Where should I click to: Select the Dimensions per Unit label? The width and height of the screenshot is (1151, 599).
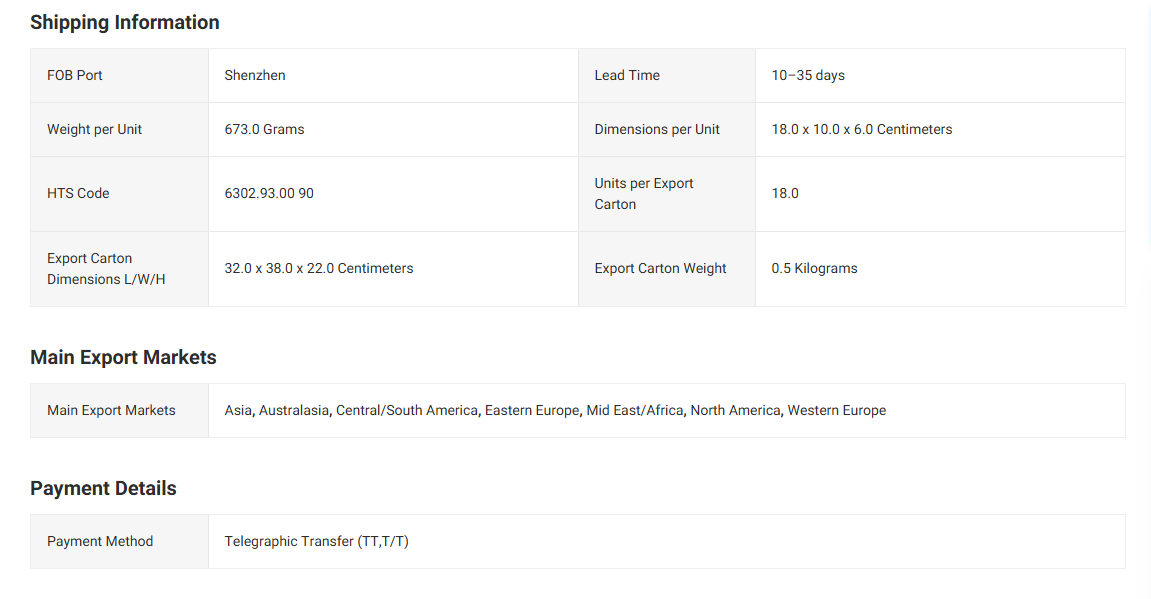point(657,129)
